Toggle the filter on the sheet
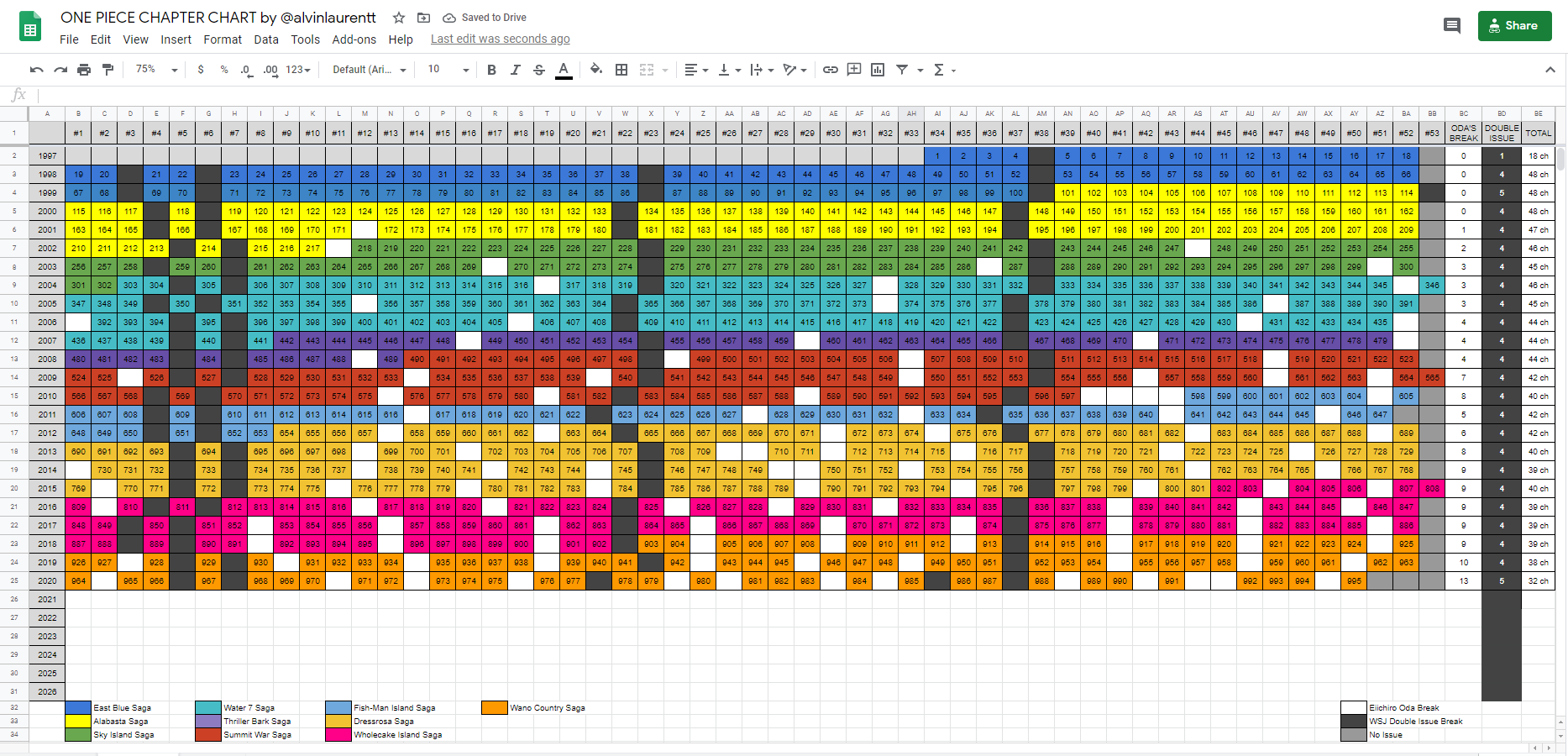Image resolution: width=1568 pixels, height=756 pixels. [x=902, y=70]
